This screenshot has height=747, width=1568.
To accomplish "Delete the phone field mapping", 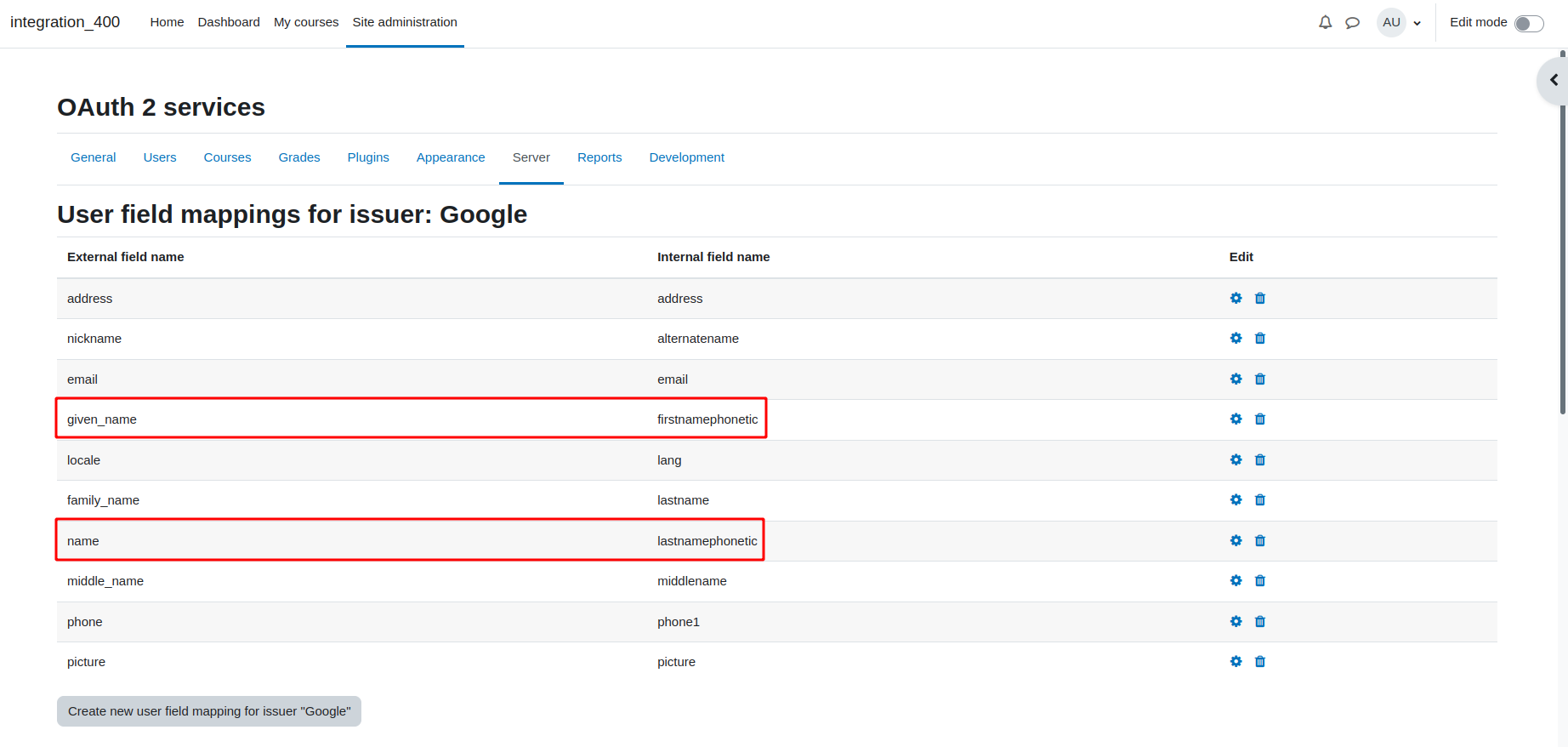I will pyautogui.click(x=1260, y=621).
